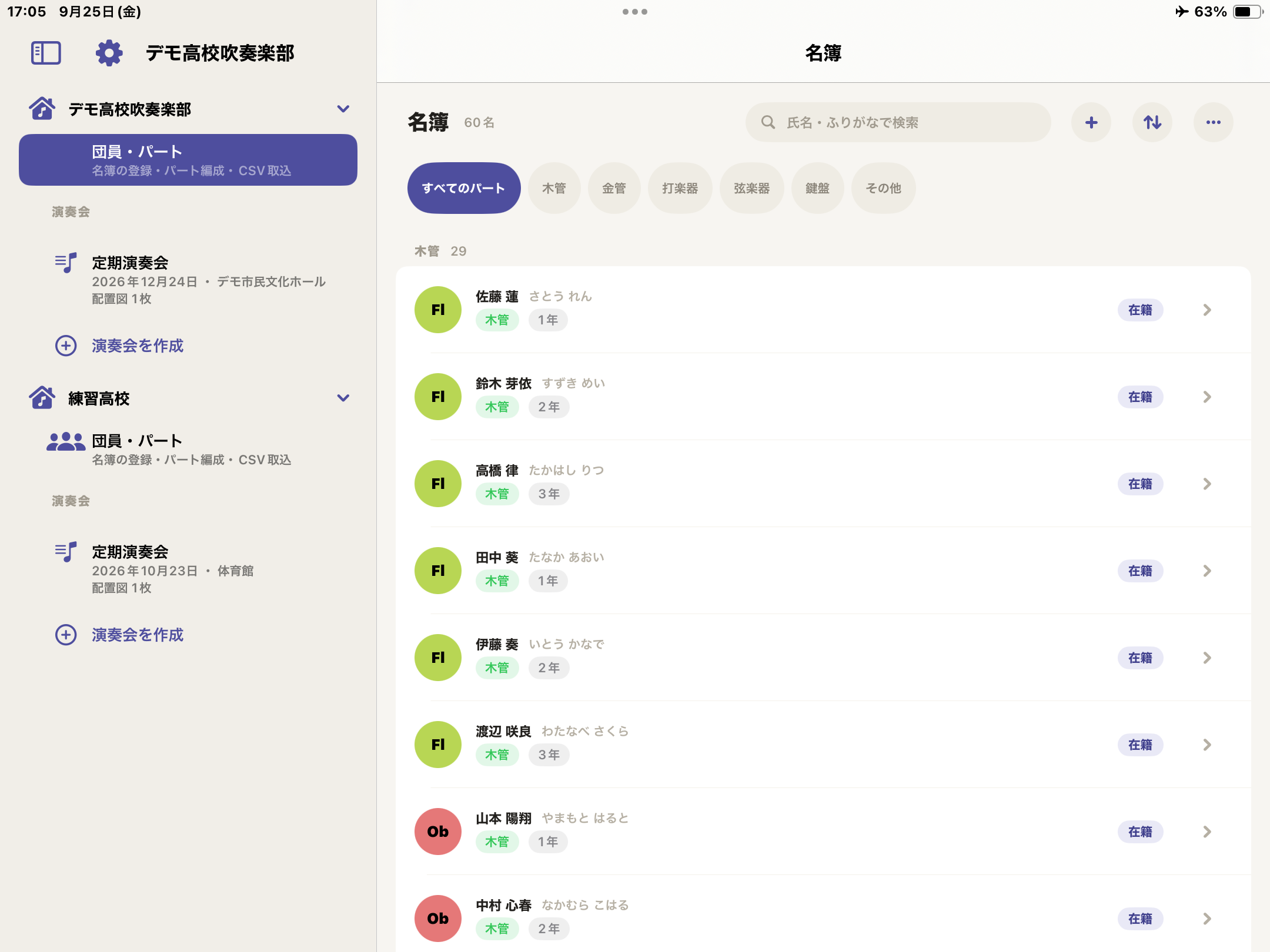This screenshot has width=1270, height=952.
Task: Open 団員・パート under 練習高校
Action: [188, 449]
